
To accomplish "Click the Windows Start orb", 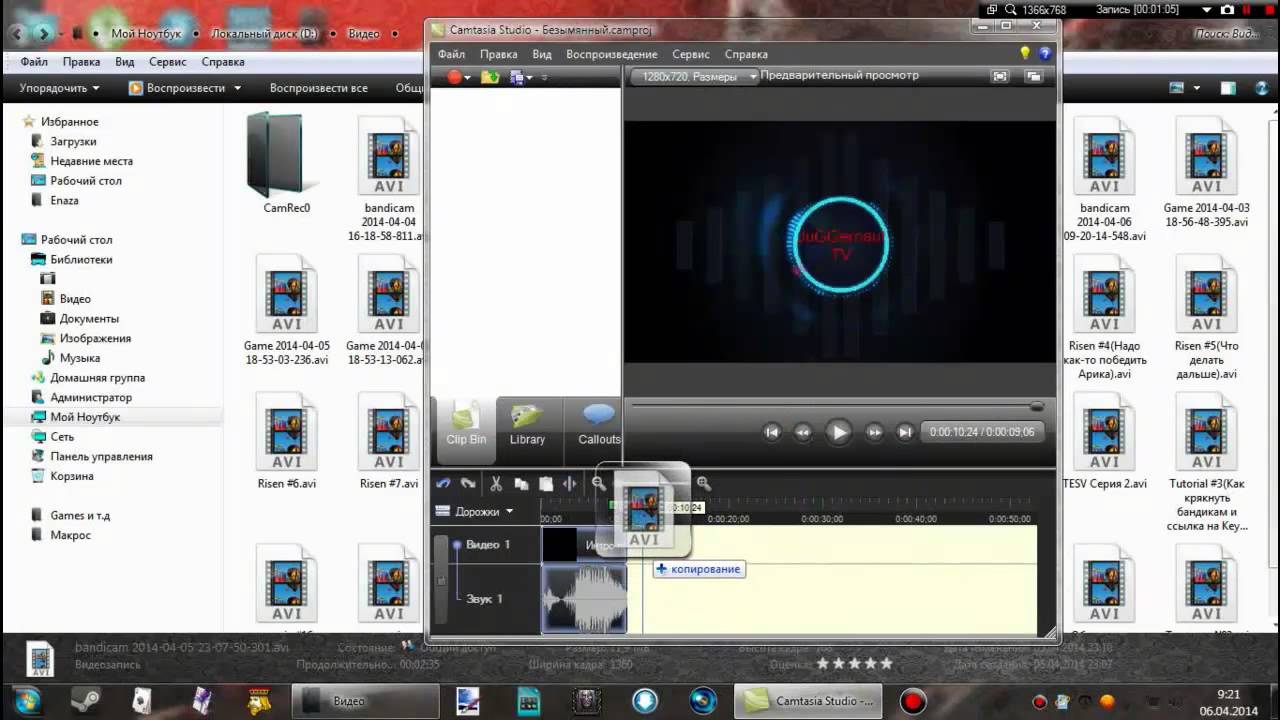I will [x=27, y=700].
